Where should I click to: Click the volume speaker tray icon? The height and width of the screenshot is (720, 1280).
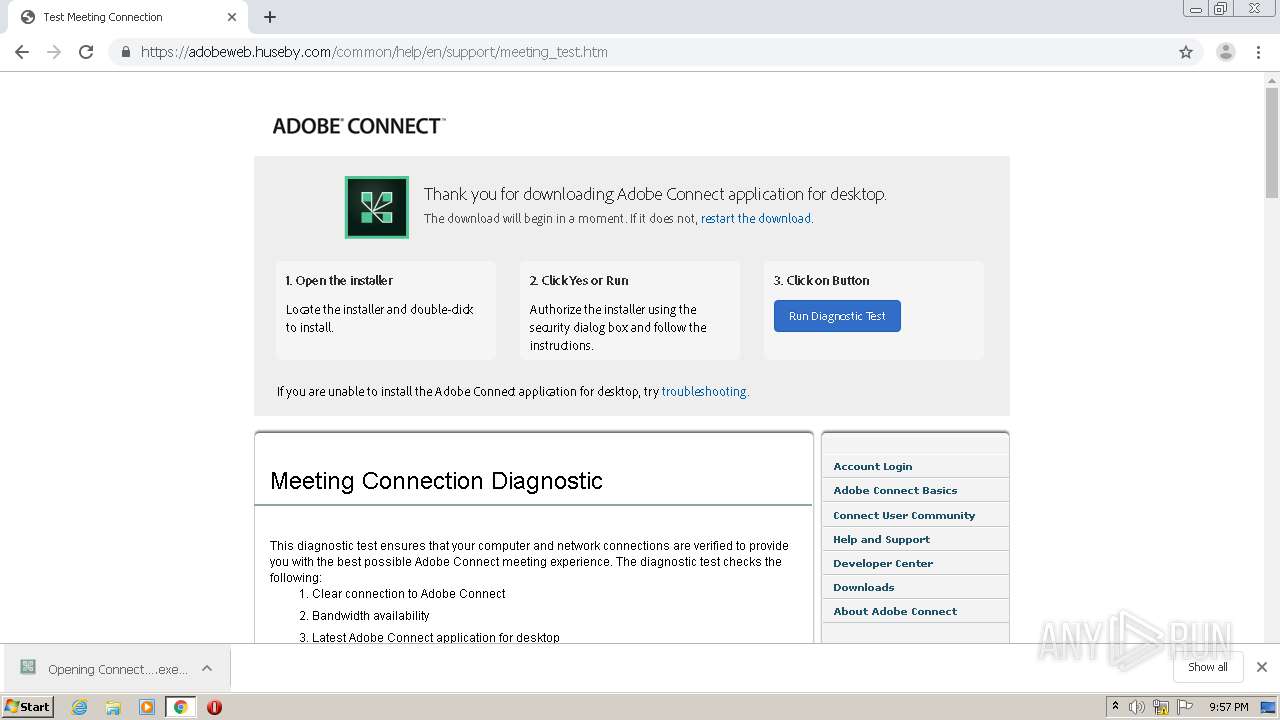[1137, 707]
